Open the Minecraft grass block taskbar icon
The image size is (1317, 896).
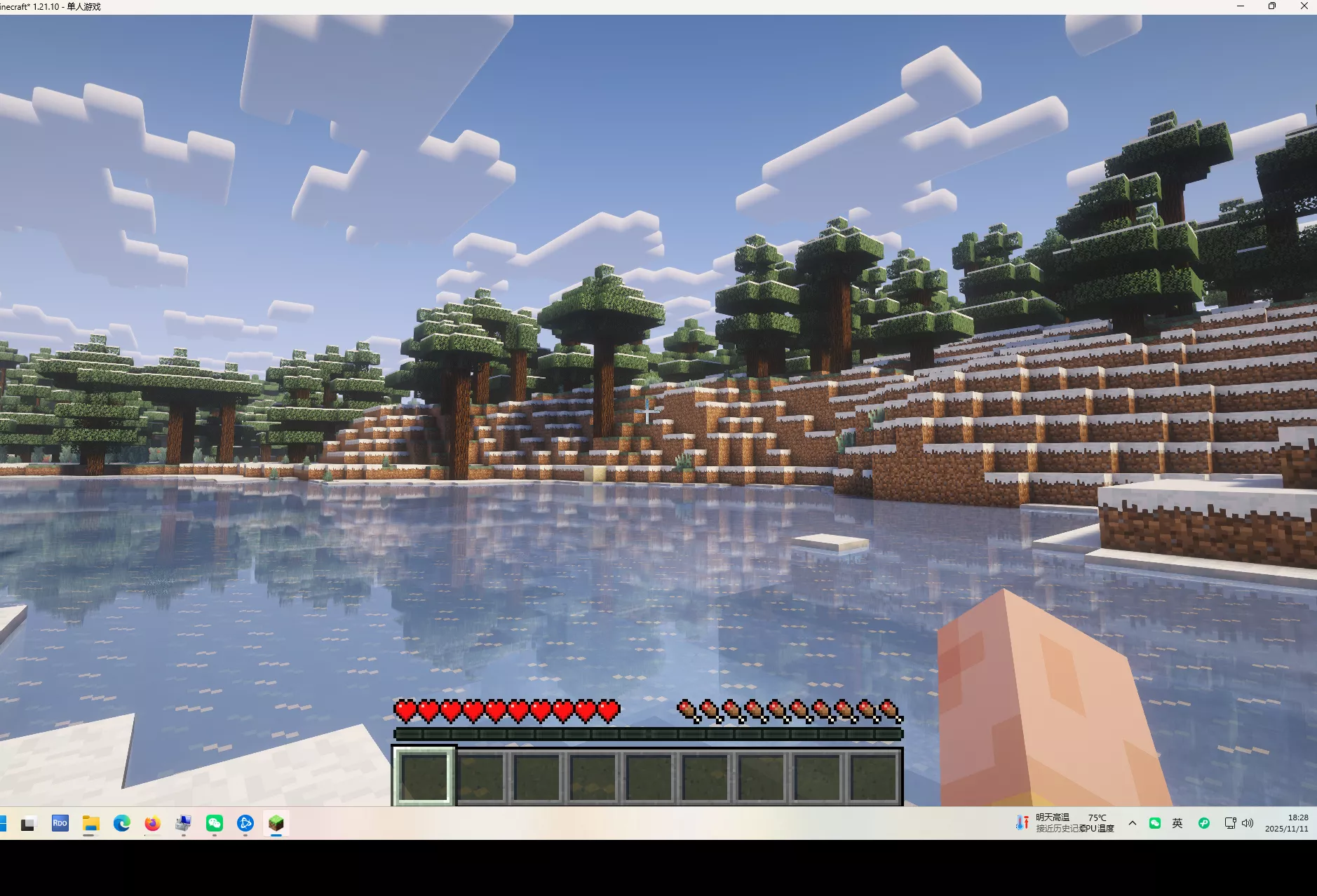(276, 823)
